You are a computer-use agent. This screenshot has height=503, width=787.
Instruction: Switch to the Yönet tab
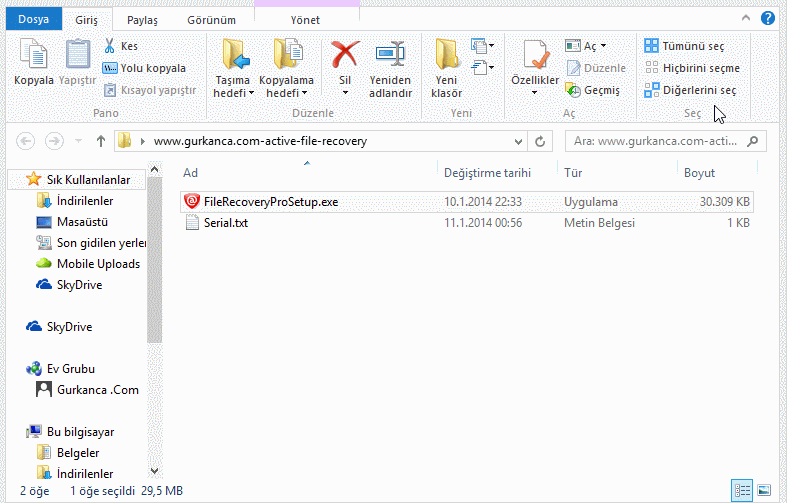305,20
